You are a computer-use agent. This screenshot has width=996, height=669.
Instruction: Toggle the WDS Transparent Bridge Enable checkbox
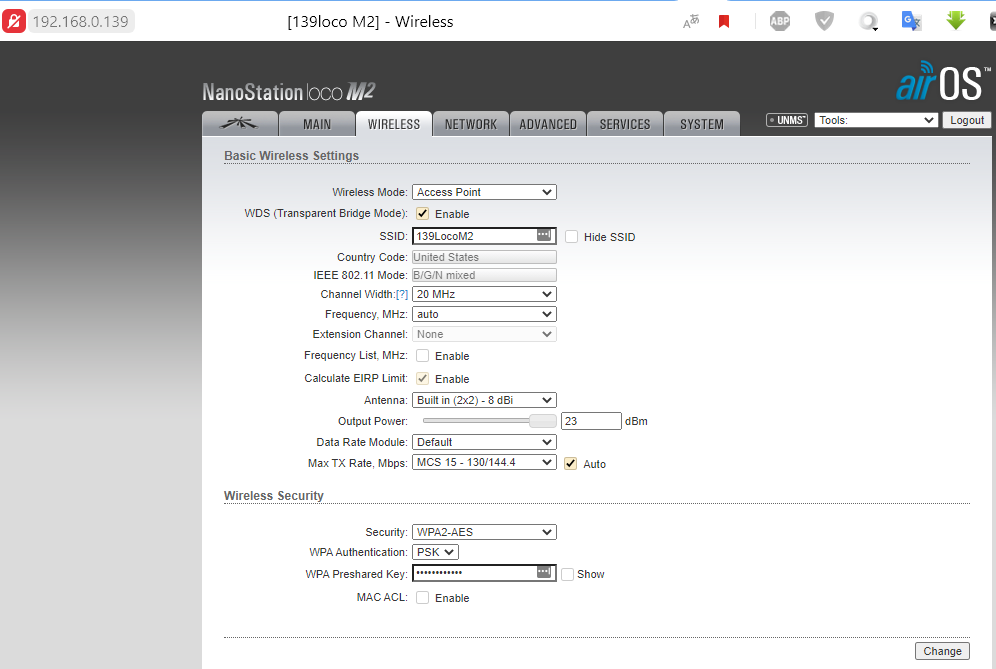pyautogui.click(x=422, y=213)
